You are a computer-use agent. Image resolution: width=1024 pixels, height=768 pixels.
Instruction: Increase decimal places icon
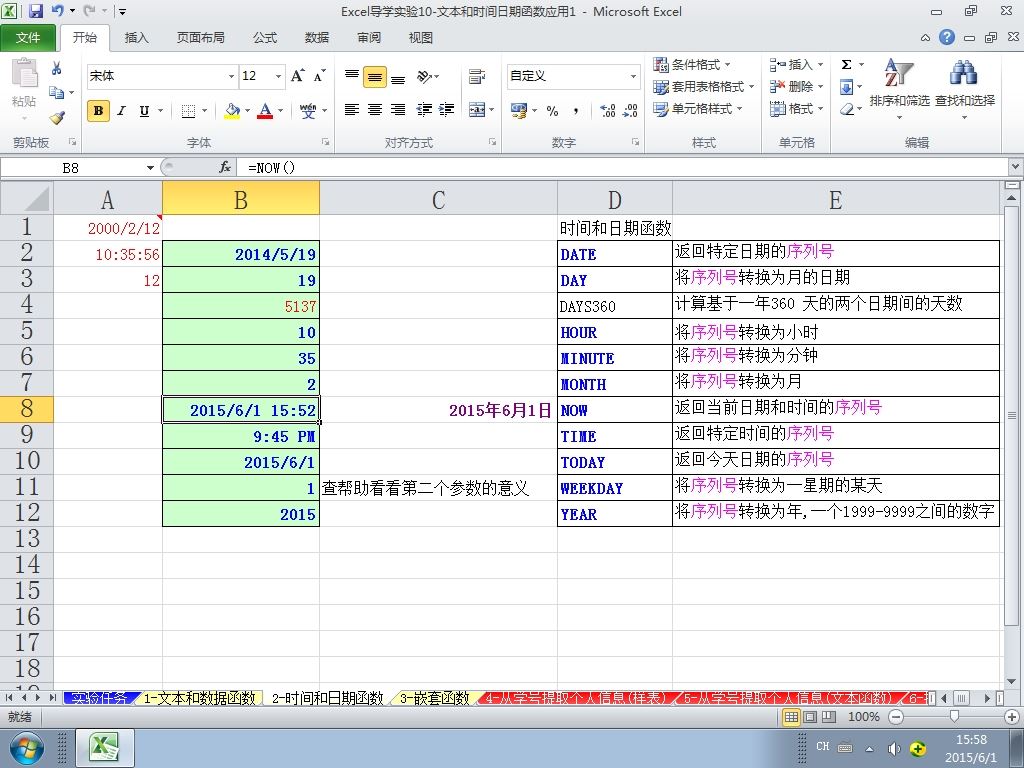coord(607,111)
